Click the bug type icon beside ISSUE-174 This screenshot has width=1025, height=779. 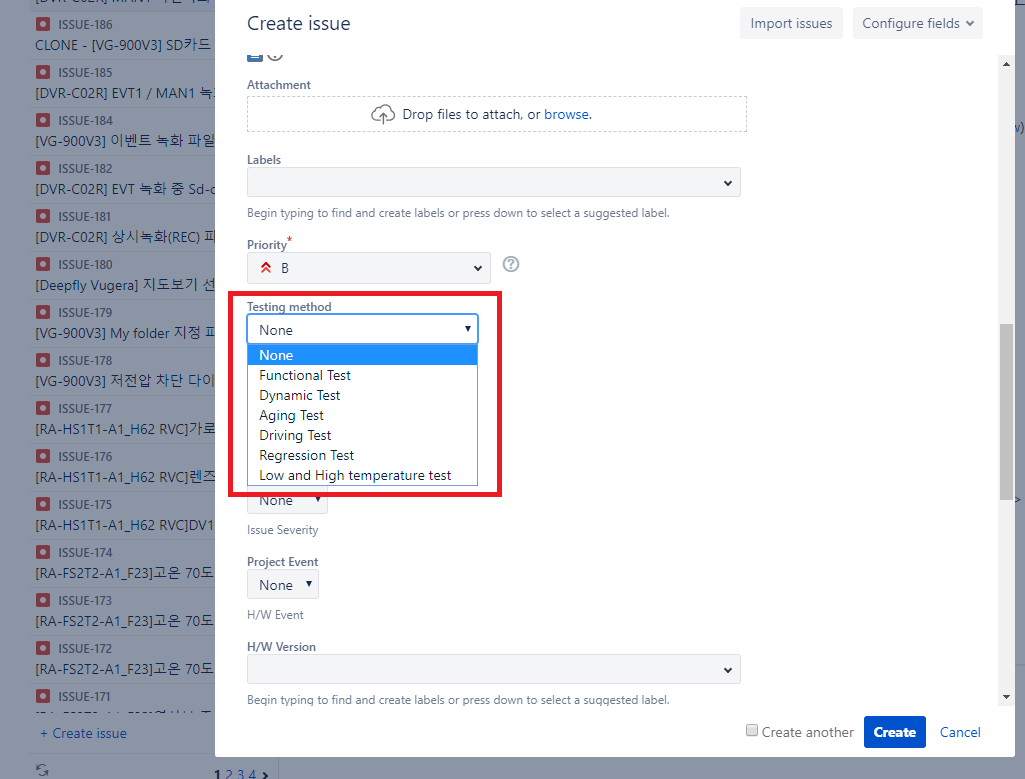tap(42, 552)
